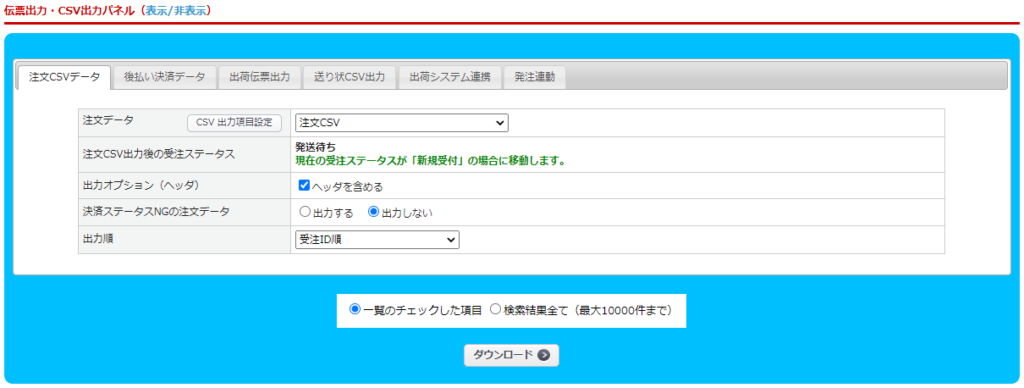Viewport: 1024px width, 388px height.
Task: Choose 一覧のチェックした項目 radio option
Action: click(355, 310)
